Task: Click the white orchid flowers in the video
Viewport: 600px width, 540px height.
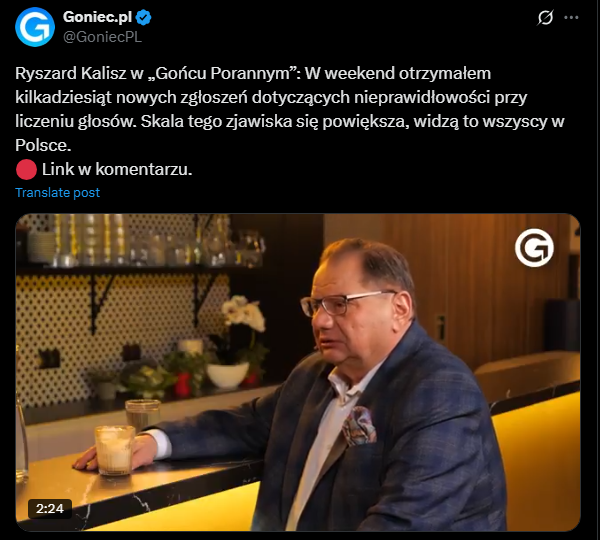Action: (x=243, y=313)
